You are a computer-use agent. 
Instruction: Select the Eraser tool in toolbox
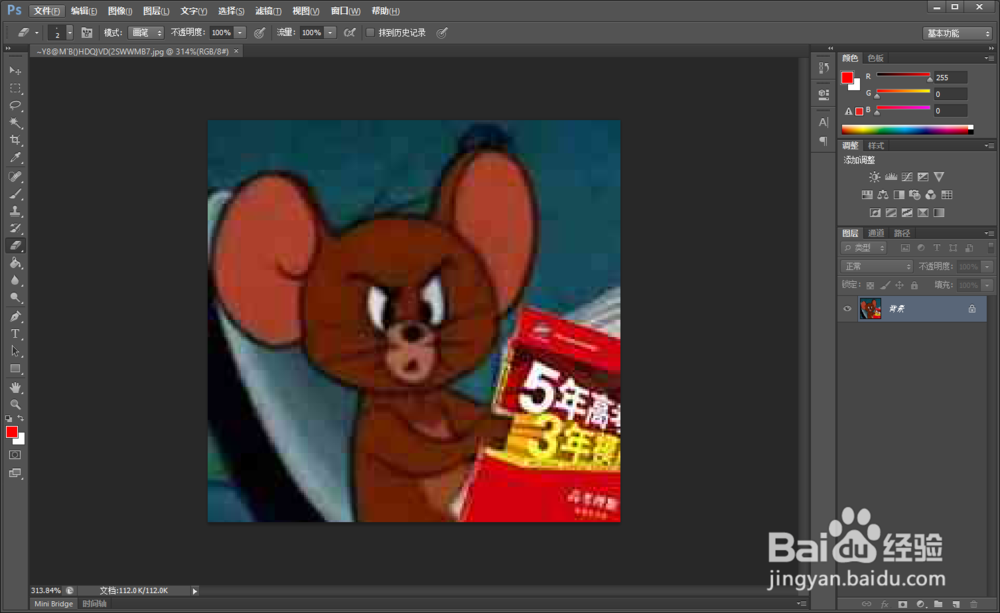point(15,246)
